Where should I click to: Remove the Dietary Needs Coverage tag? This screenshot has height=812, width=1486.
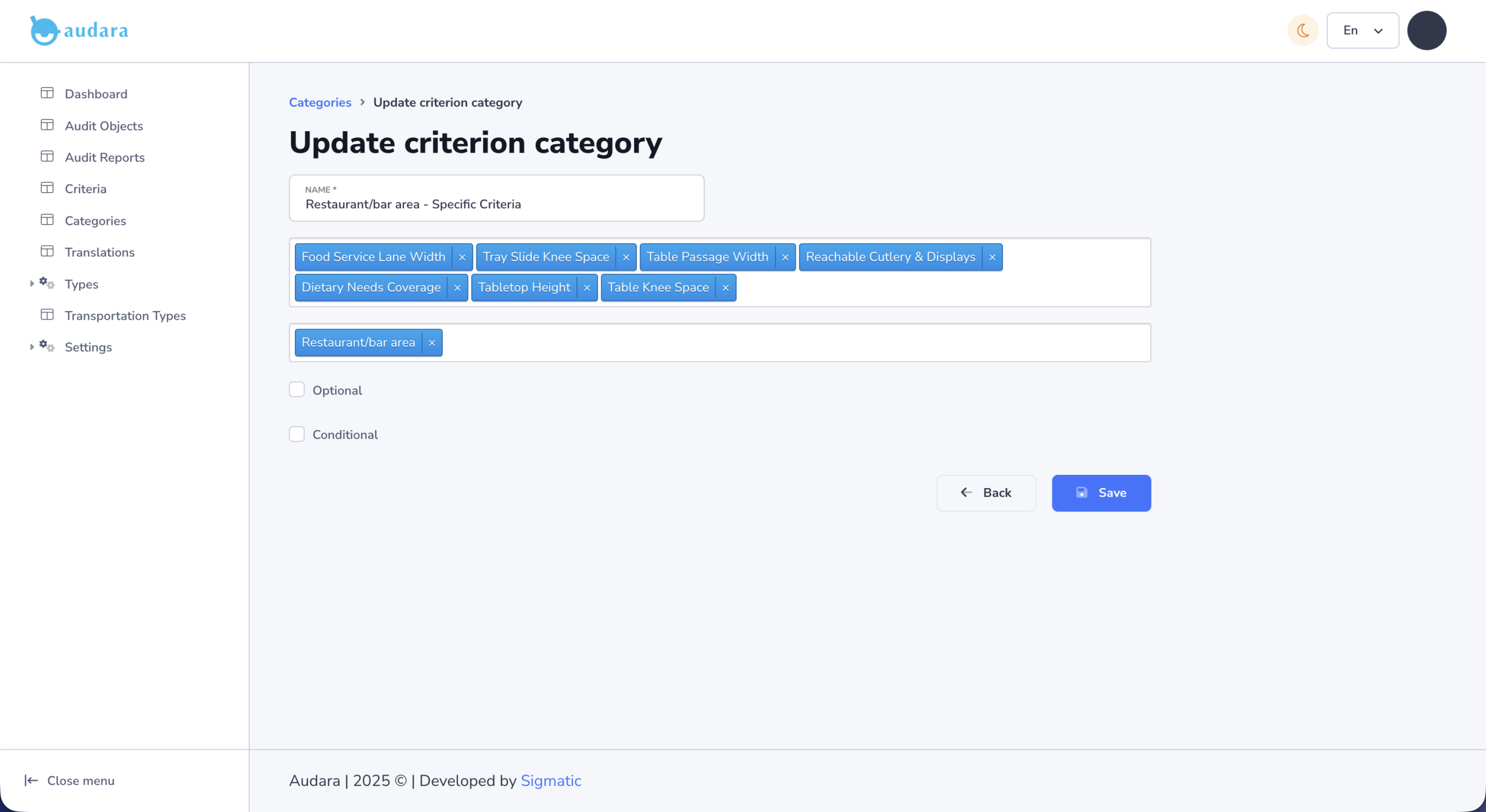point(457,288)
